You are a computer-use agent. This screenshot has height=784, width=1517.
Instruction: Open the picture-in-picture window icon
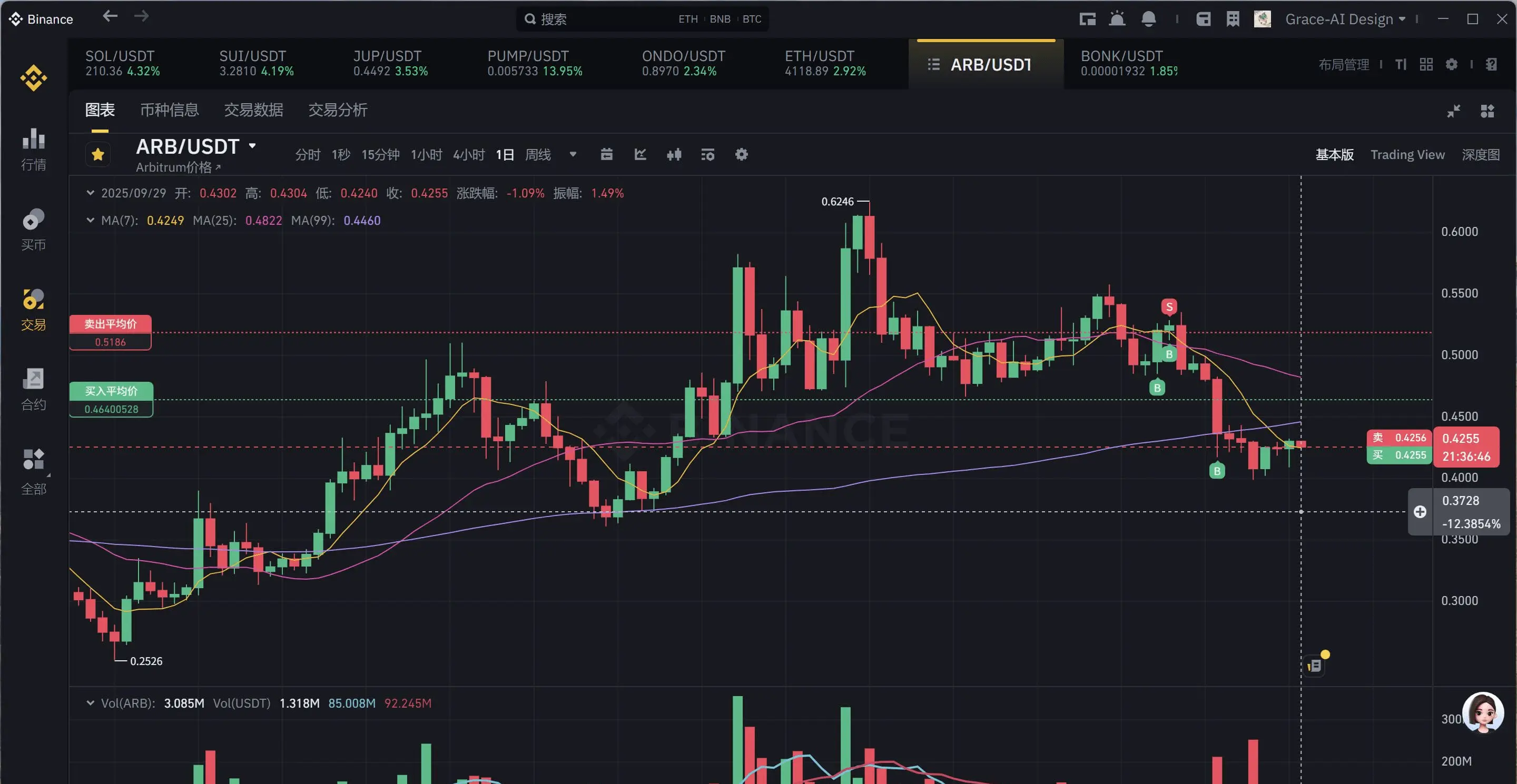[1087, 19]
